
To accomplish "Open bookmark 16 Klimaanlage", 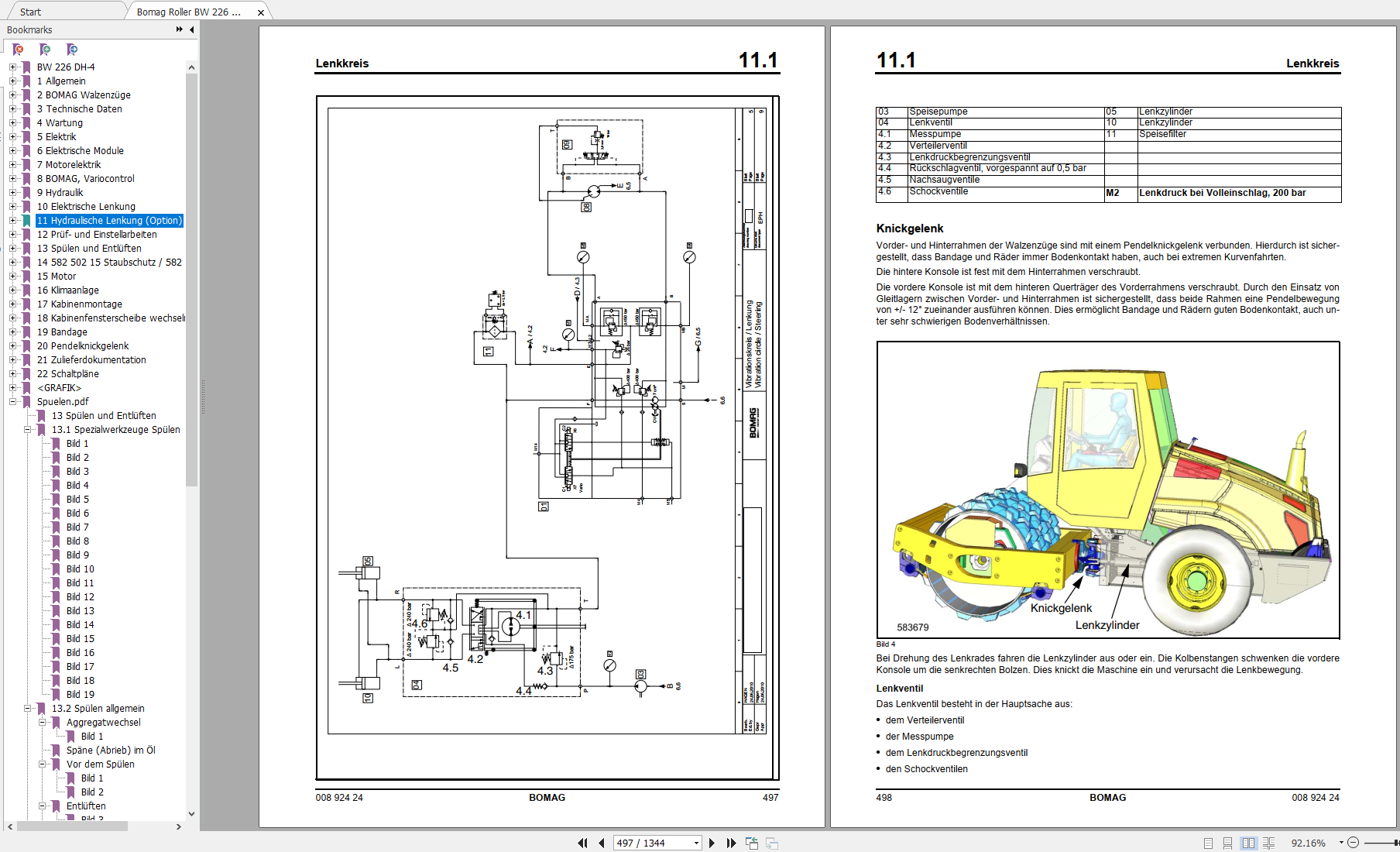I will tap(68, 290).
